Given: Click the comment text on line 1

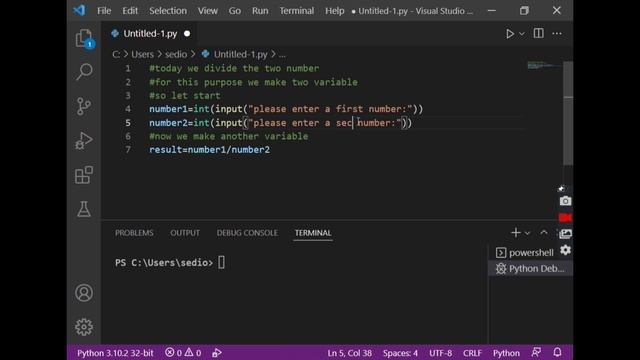Looking at the screenshot, I should [234, 69].
